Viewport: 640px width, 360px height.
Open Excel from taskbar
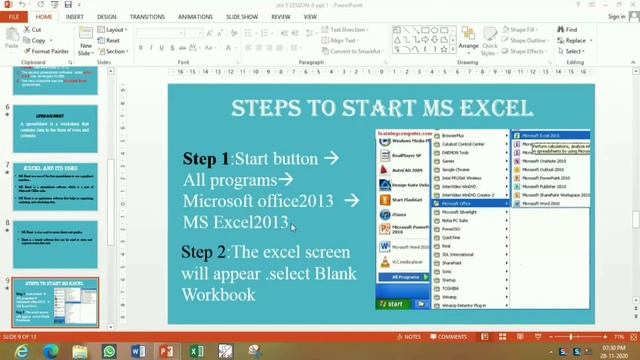pyautogui.click(x=197, y=351)
